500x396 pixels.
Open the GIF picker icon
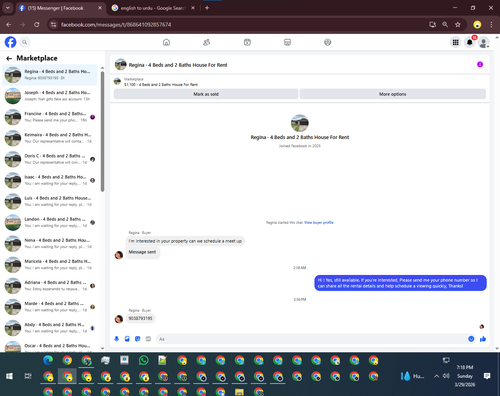tap(148, 339)
